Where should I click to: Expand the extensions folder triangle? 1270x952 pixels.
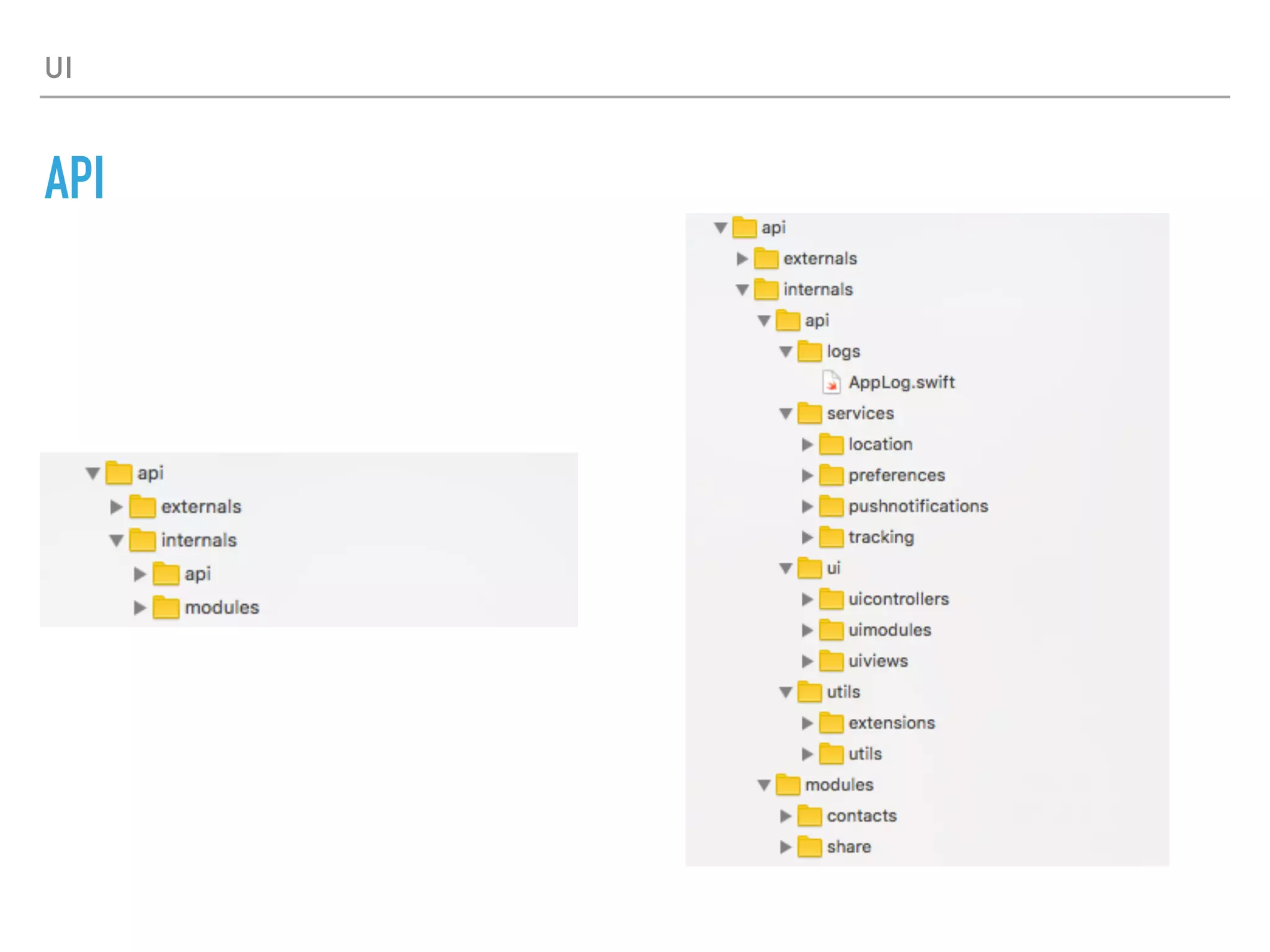pos(807,723)
